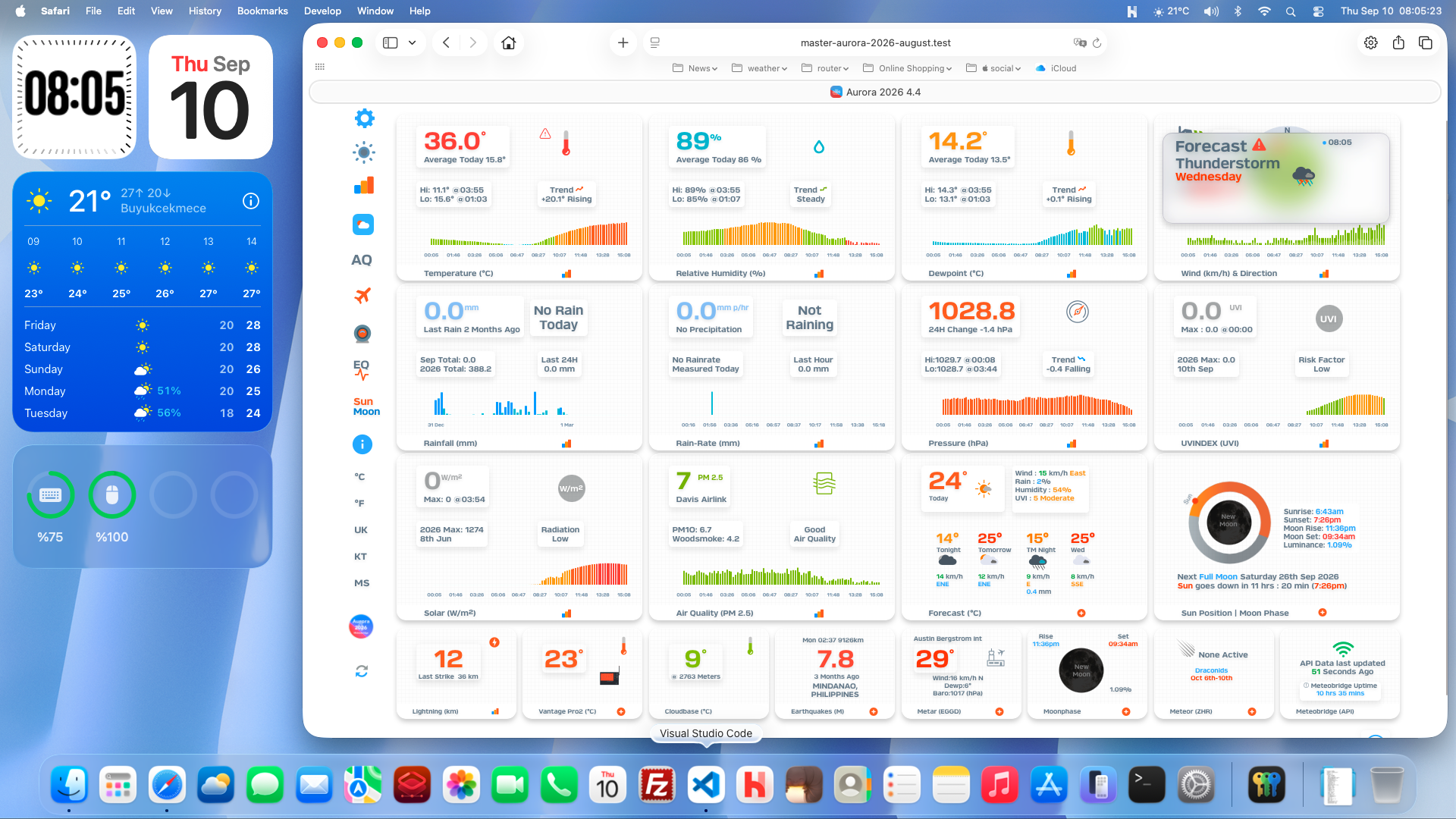This screenshot has height=819, width=1456.
Task: Open the History menu
Action: [205, 11]
